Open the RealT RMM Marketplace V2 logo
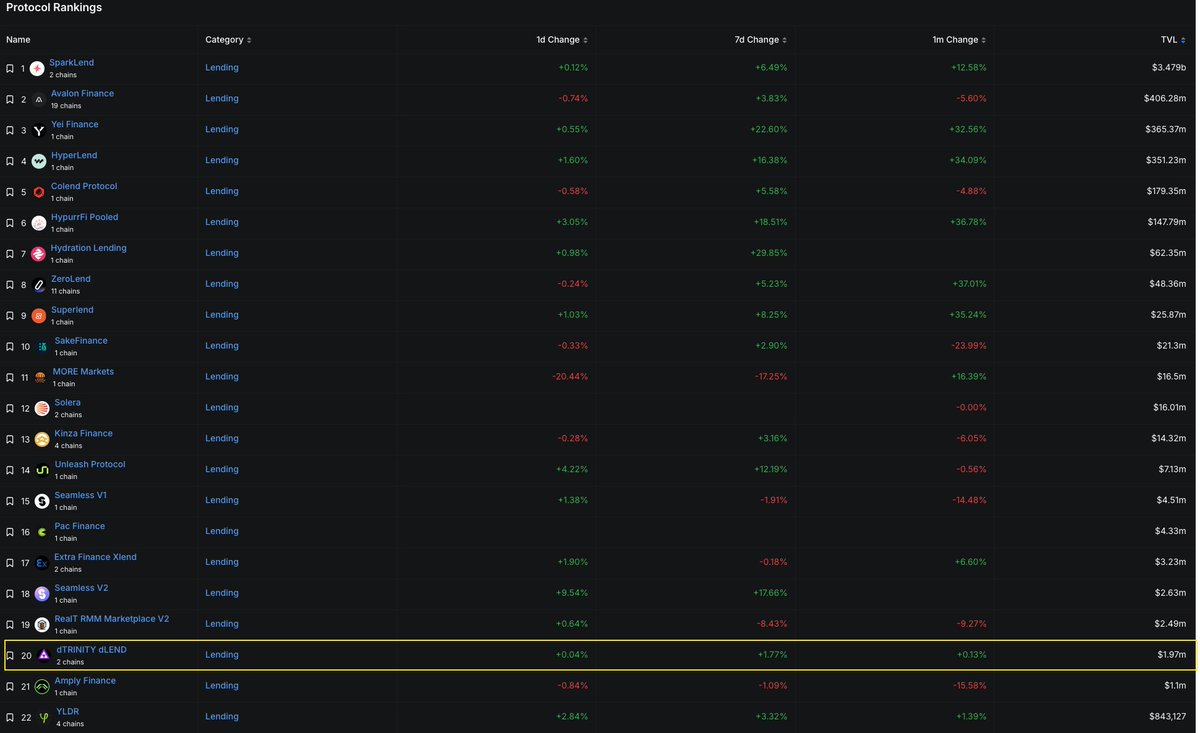The width and height of the screenshot is (1200, 733). pyautogui.click(x=42, y=625)
